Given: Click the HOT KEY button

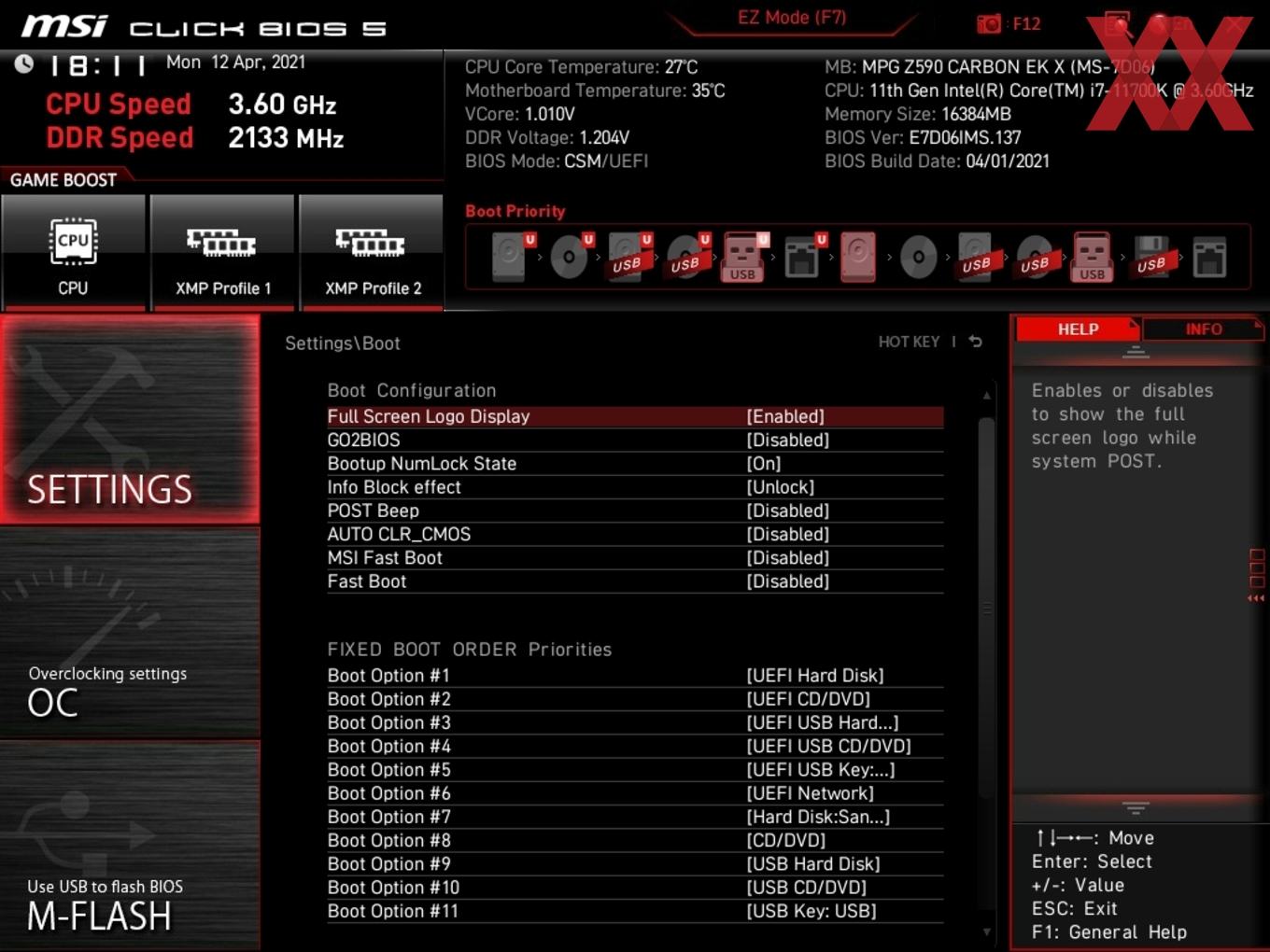Looking at the screenshot, I should point(909,342).
